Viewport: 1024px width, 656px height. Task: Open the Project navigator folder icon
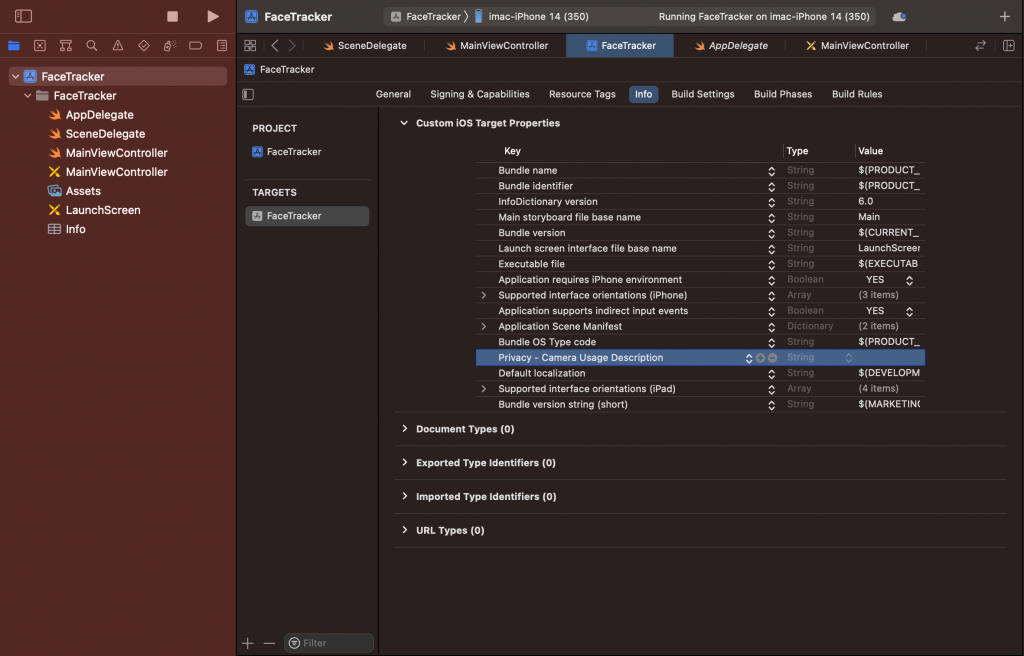tap(14, 46)
